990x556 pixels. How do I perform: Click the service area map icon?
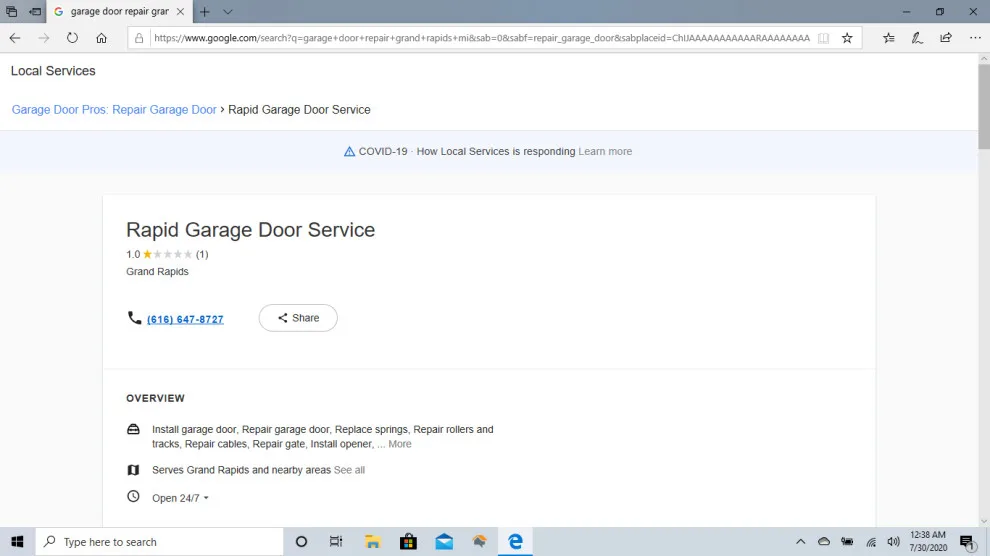(x=133, y=470)
